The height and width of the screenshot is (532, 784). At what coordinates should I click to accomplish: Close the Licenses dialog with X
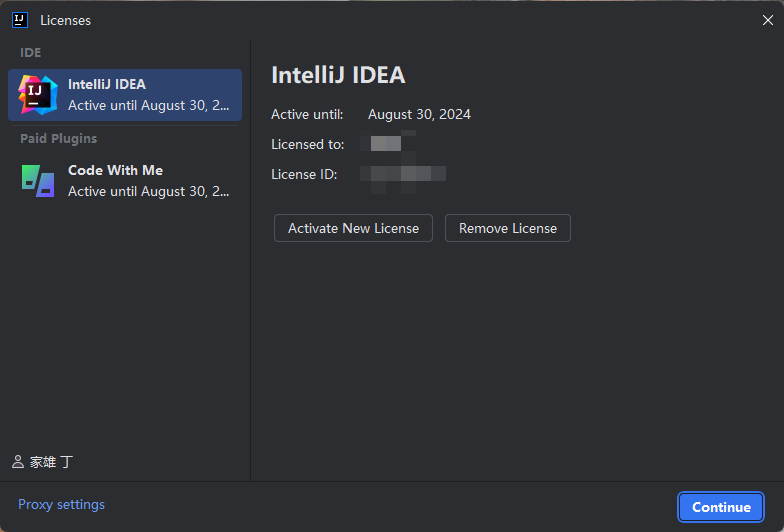pos(768,20)
